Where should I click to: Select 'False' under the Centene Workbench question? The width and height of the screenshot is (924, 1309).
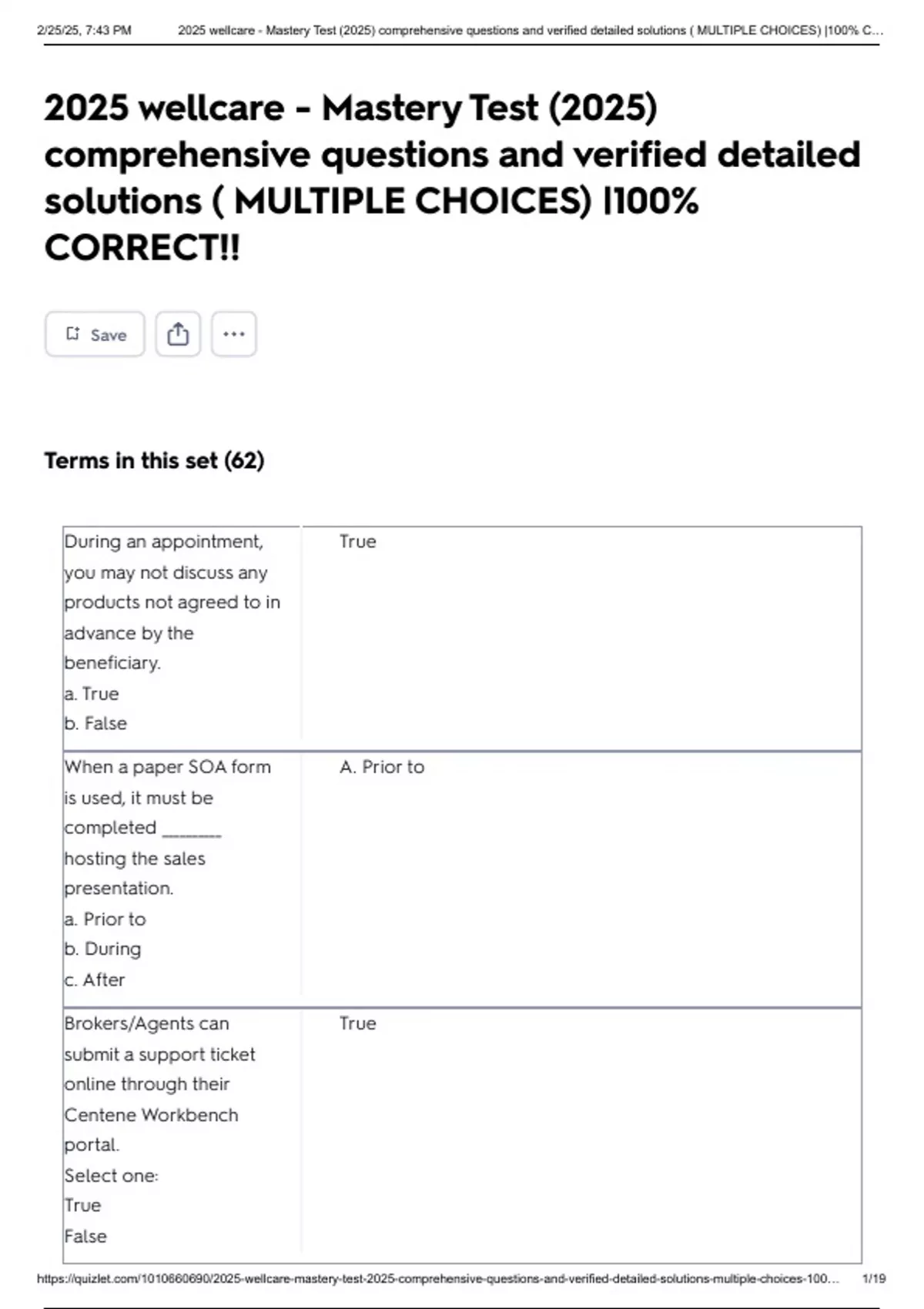[85, 1237]
